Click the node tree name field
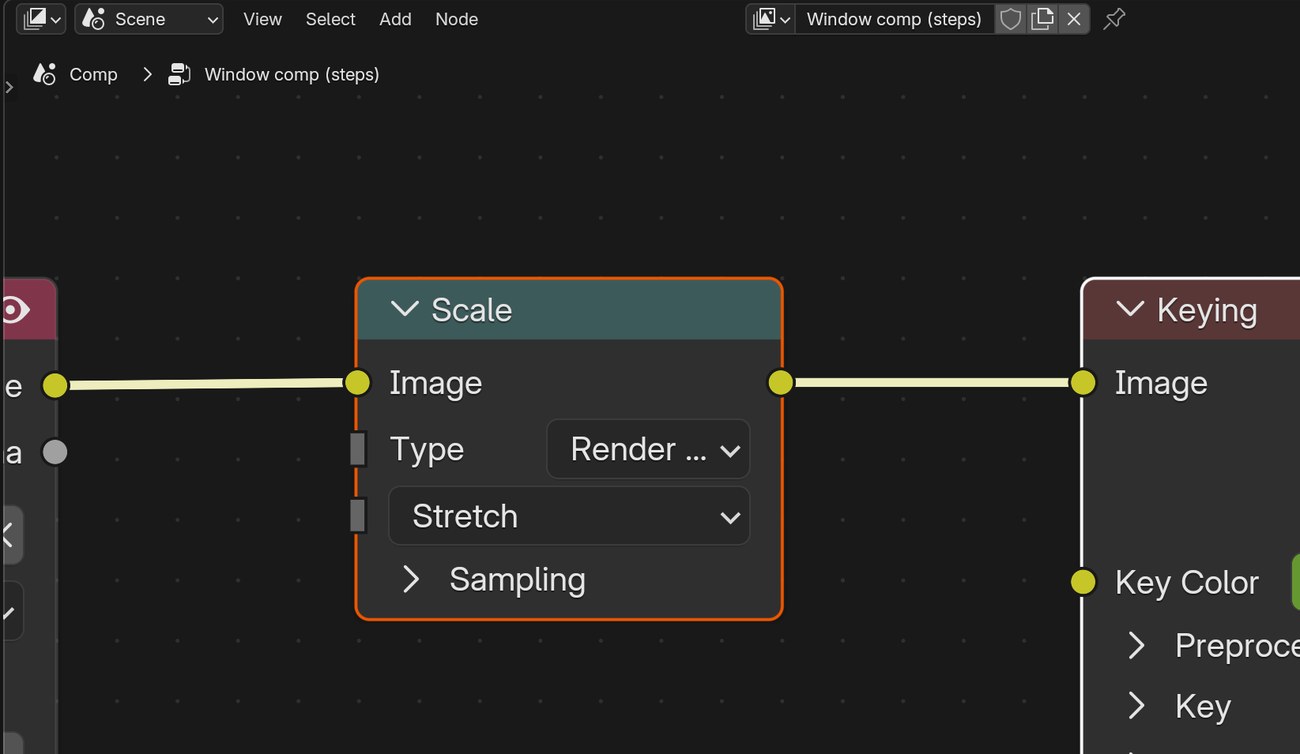 click(x=894, y=19)
